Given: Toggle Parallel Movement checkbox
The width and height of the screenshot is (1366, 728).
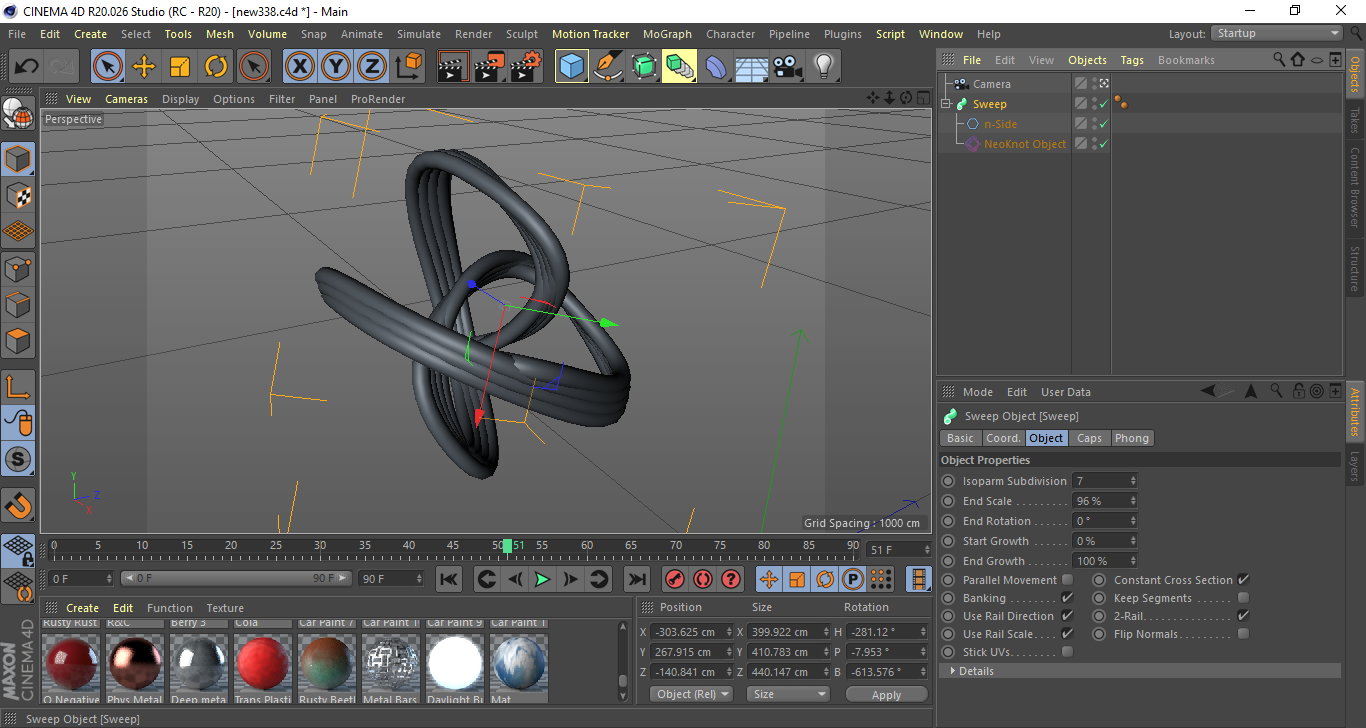Looking at the screenshot, I should [1067, 580].
